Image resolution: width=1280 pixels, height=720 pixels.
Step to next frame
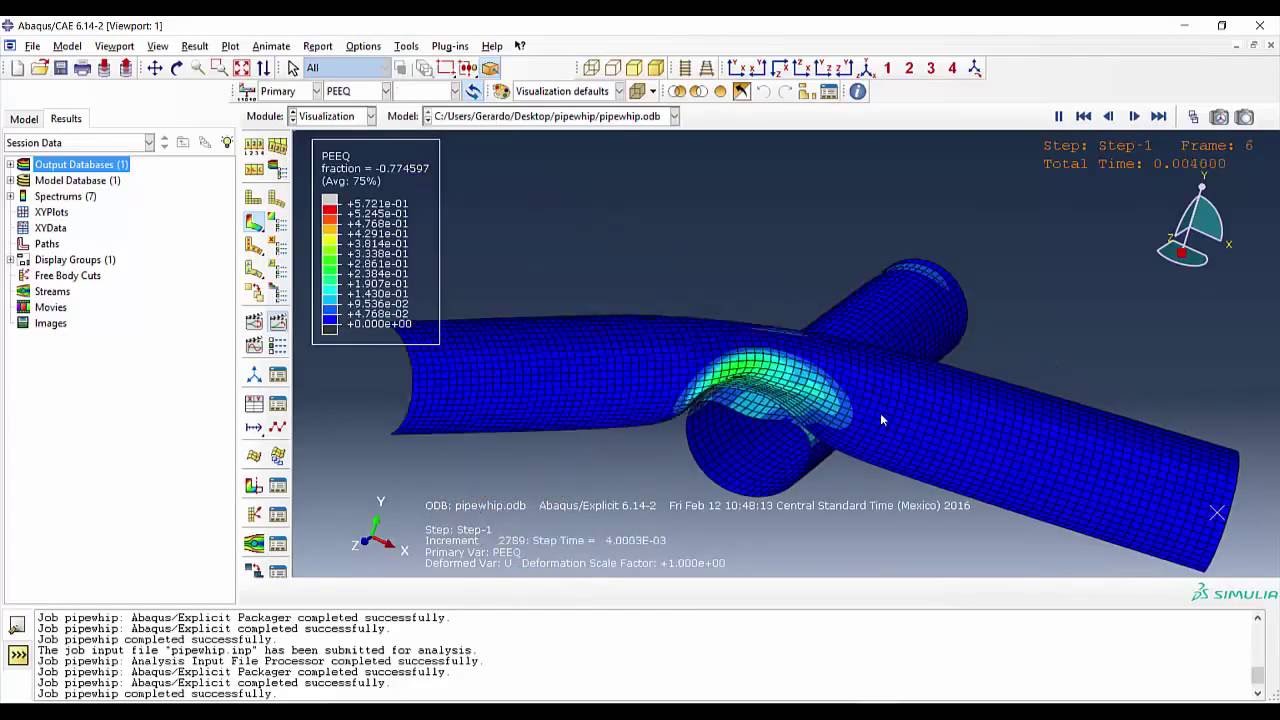(1133, 117)
